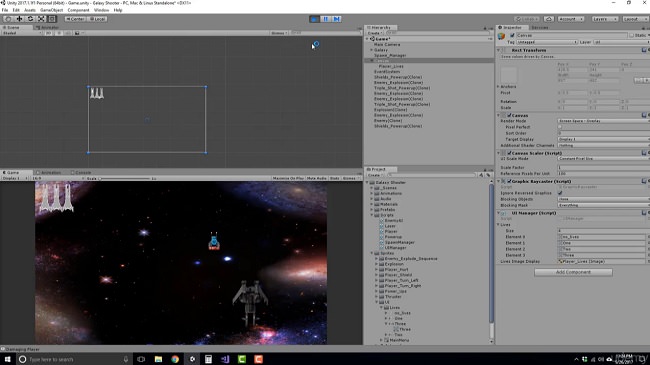Stop play mode via Play button
Viewport: 650px width, 365px height.
[x=315, y=19]
